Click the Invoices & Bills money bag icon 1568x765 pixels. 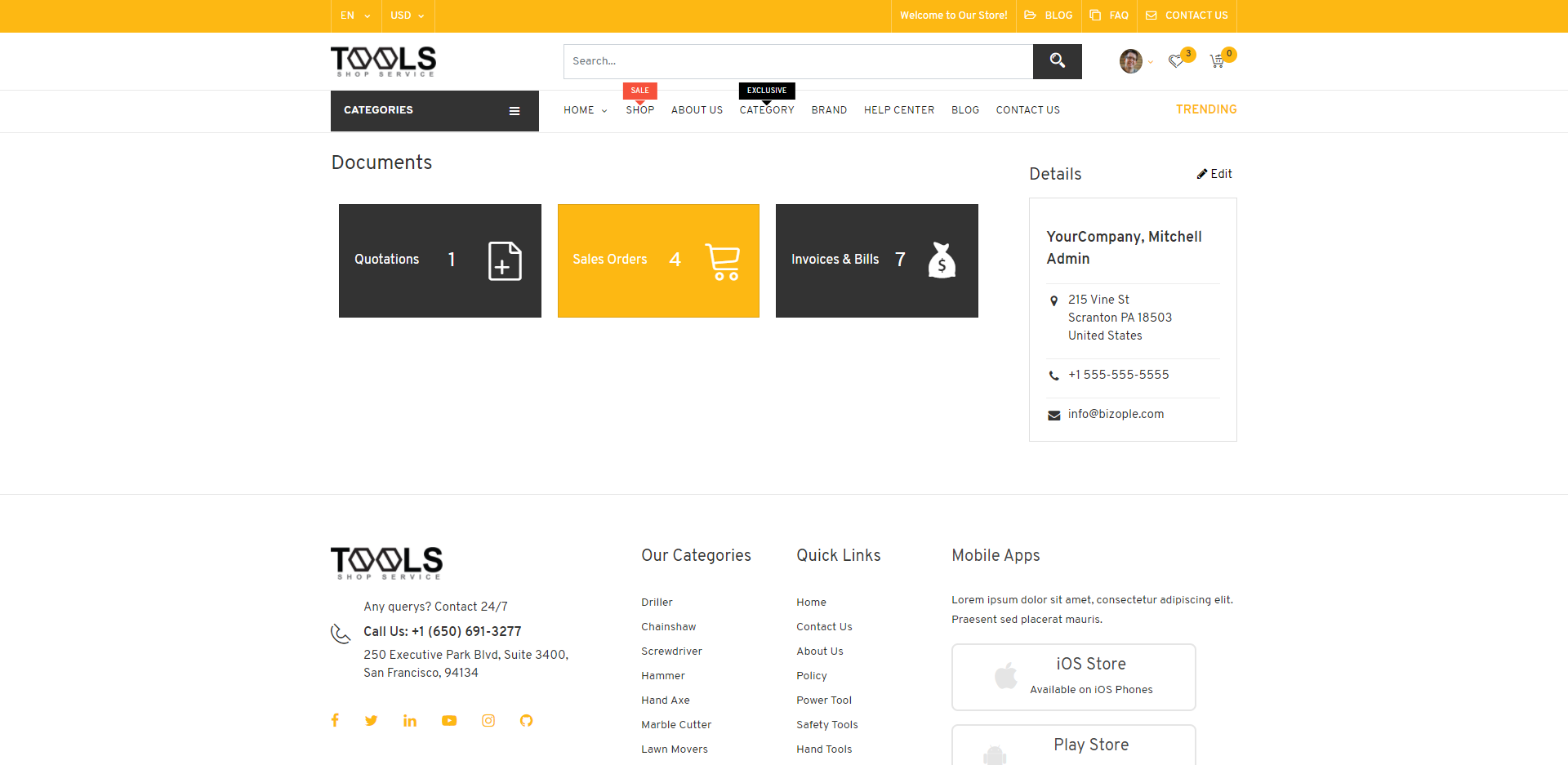(x=942, y=260)
